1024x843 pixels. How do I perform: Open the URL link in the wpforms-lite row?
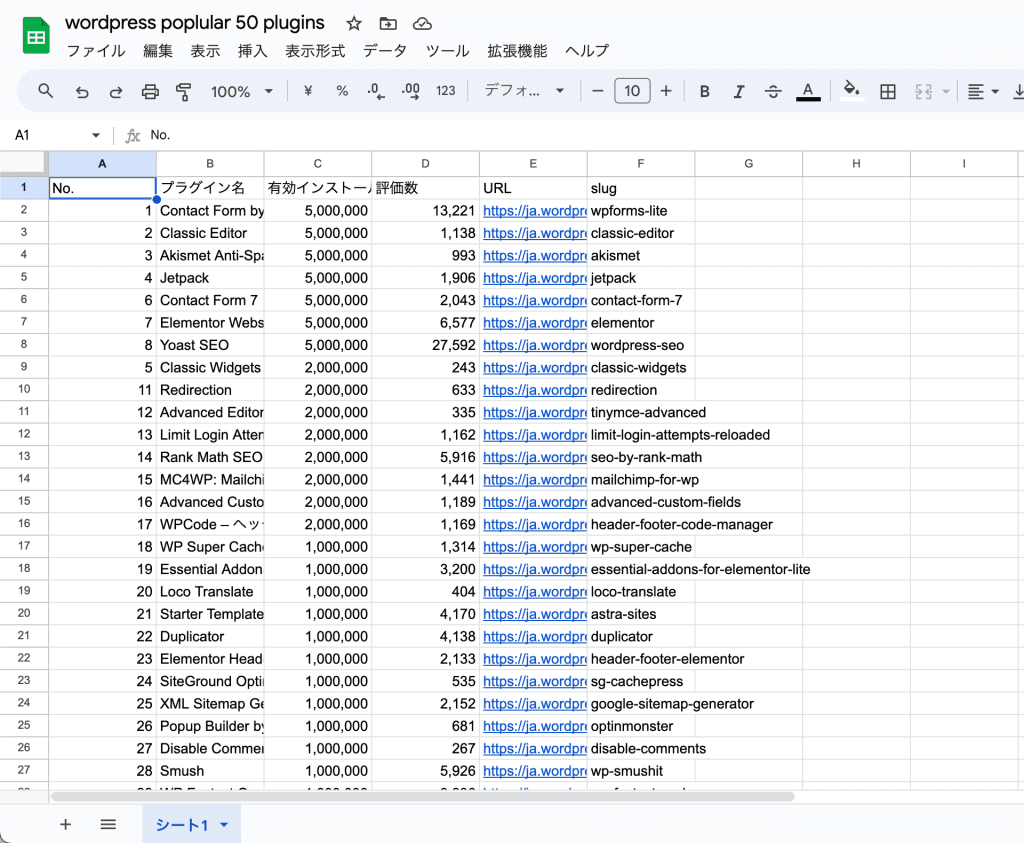pos(534,211)
